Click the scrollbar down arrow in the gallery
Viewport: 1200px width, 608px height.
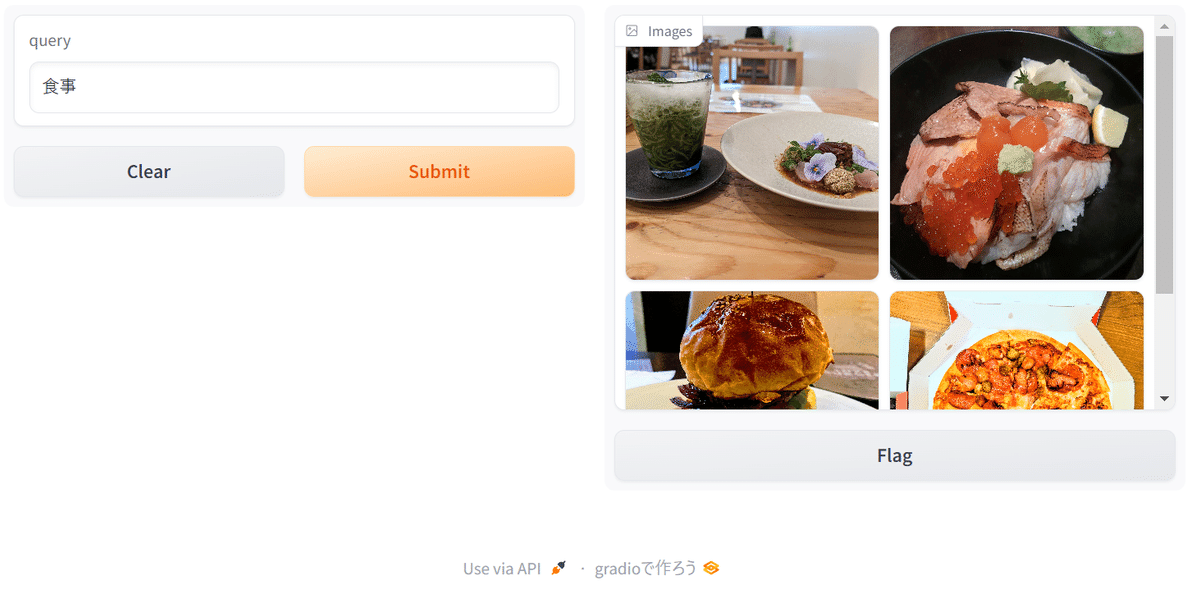tap(1164, 398)
